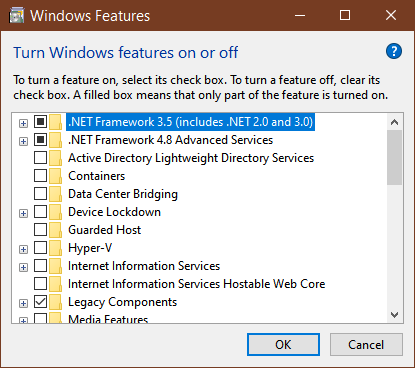
Task: Select the Containers label
Action: pos(97,176)
